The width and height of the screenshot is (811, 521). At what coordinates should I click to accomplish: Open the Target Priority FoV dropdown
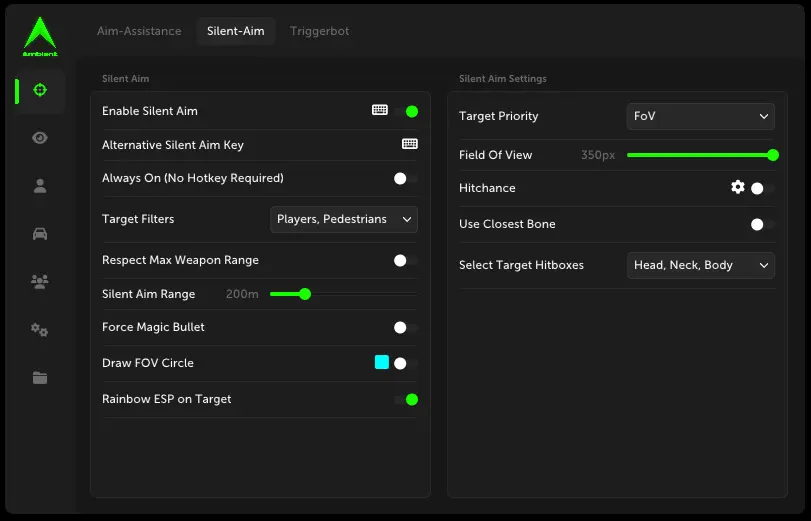pos(700,116)
